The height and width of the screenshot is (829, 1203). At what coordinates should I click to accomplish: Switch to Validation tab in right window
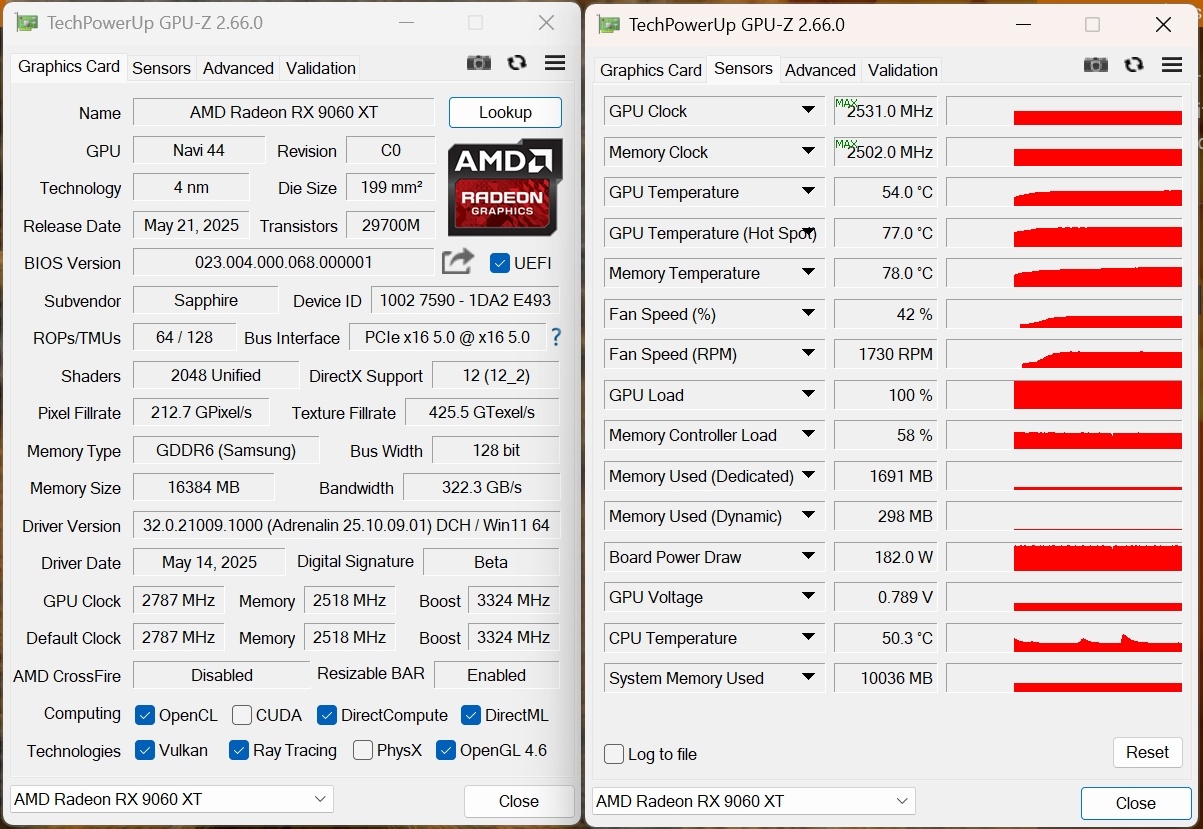pyautogui.click(x=902, y=70)
